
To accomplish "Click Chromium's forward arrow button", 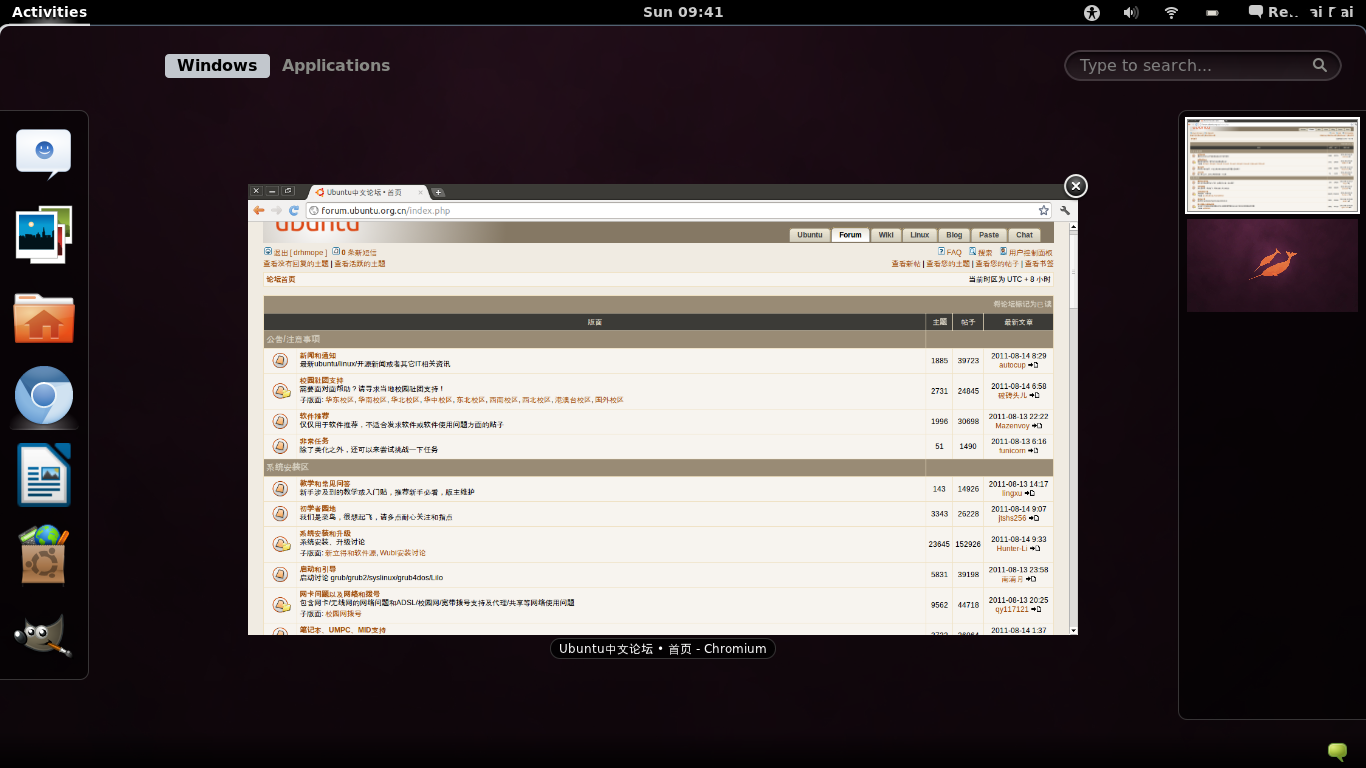I will point(276,210).
